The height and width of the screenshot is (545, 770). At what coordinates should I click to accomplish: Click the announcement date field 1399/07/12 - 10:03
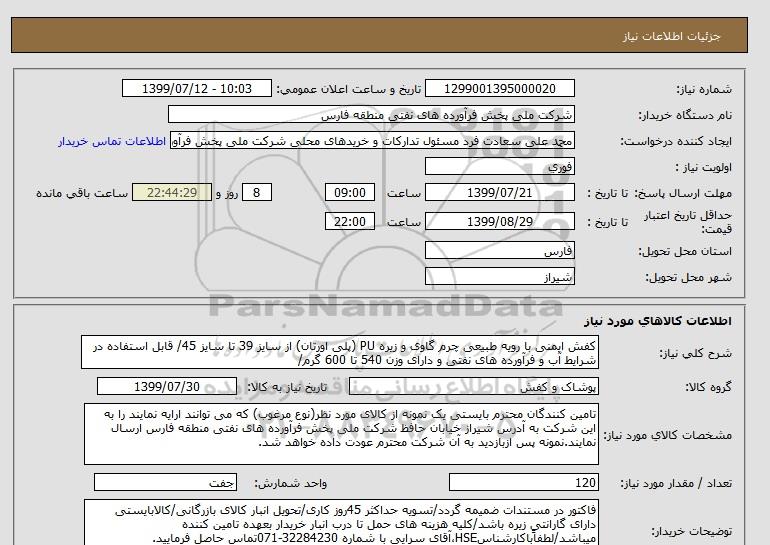(196, 89)
